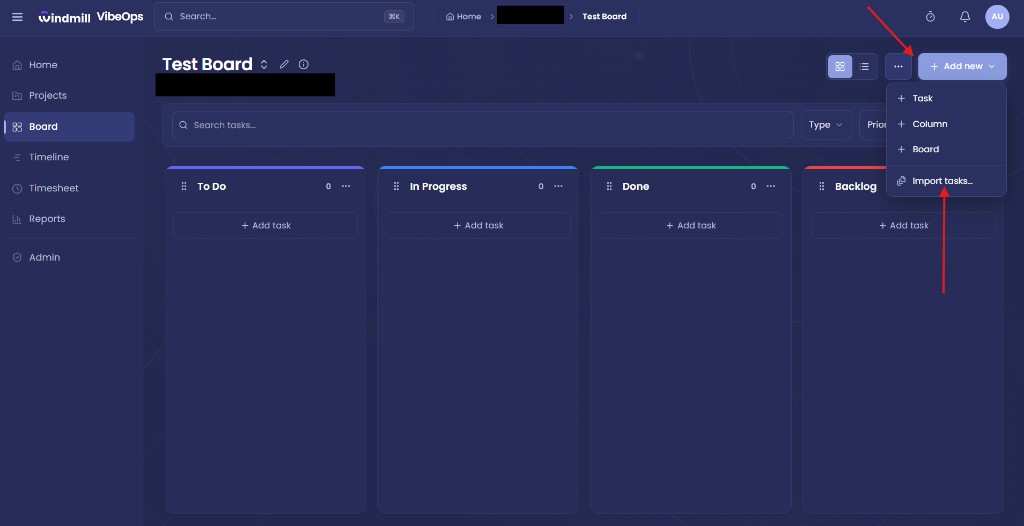
Task: Open the In Progress column options menu
Action: point(558,186)
